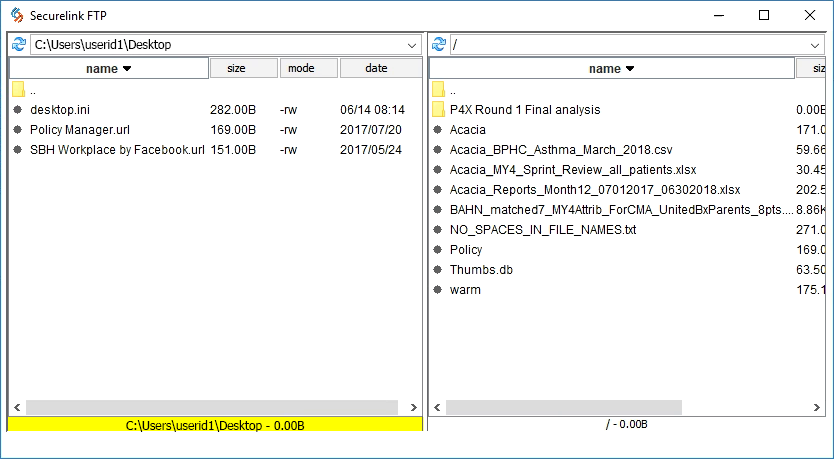Click the bullet icon beside desktop.ini
The height and width of the screenshot is (459, 834).
pyautogui.click(x=18, y=110)
